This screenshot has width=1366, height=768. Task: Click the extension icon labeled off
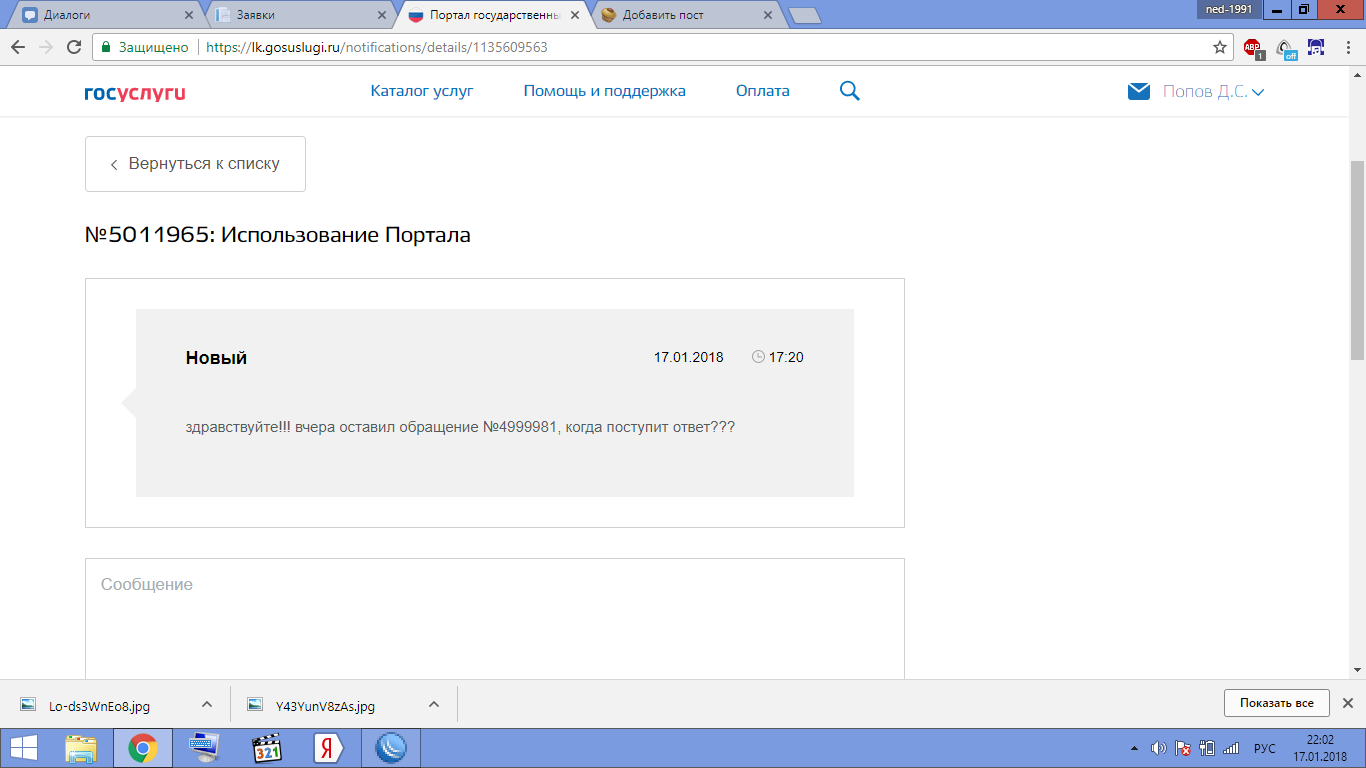pos(1286,47)
